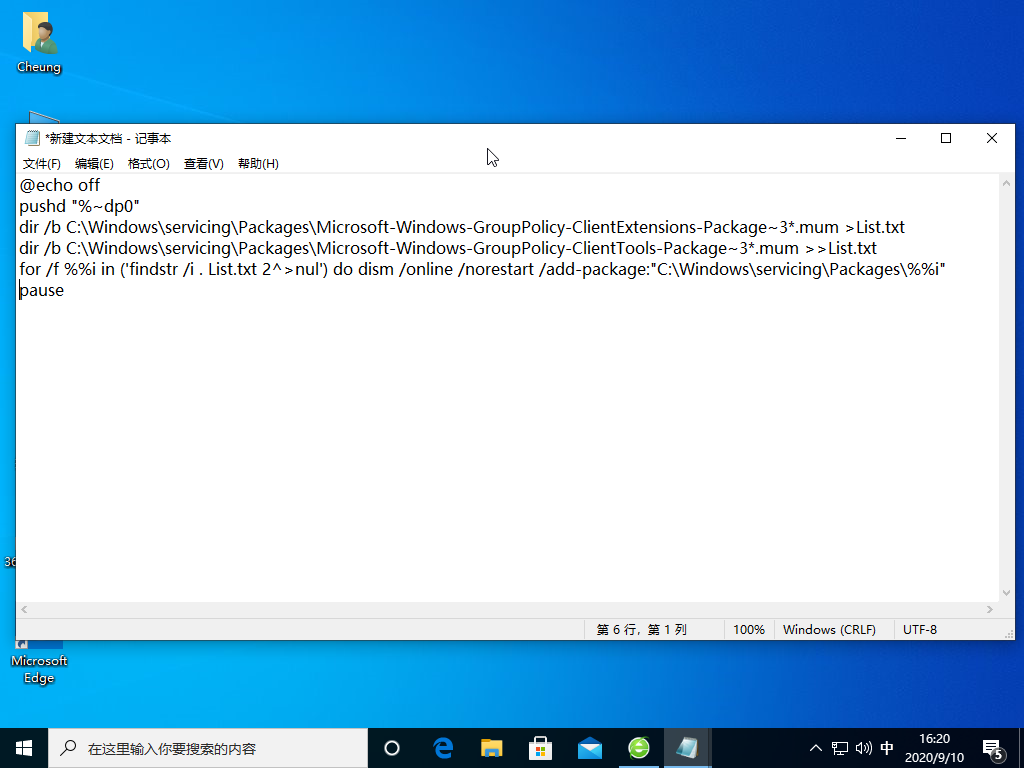Open Microsoft Store from the taskbar
This screenshot has width=1024, height=768.
[541, 747]
